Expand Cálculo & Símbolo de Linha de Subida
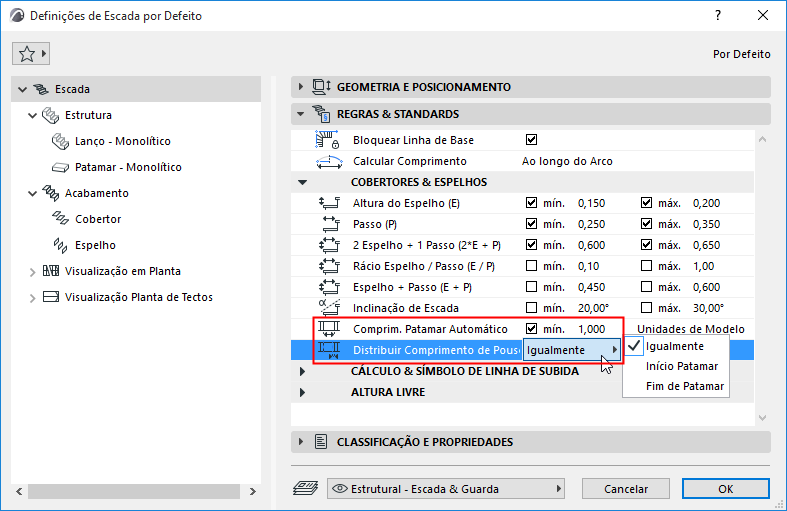 303,371
